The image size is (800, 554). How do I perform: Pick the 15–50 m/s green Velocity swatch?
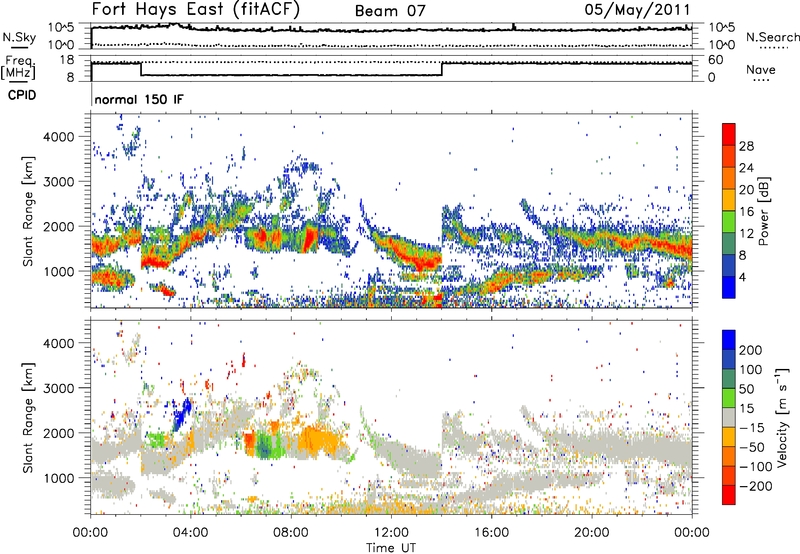[x=729, y=398]
